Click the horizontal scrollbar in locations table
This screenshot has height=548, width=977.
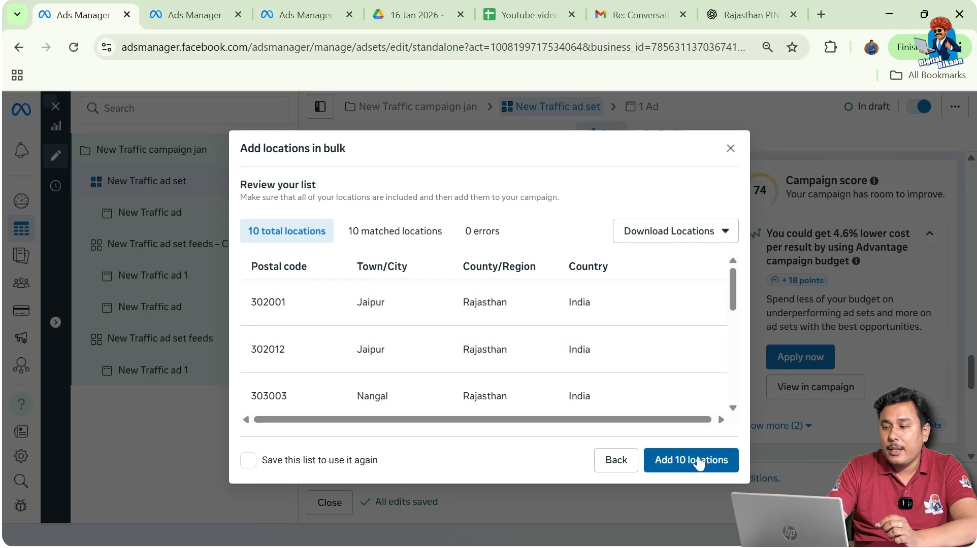(482, 420)
